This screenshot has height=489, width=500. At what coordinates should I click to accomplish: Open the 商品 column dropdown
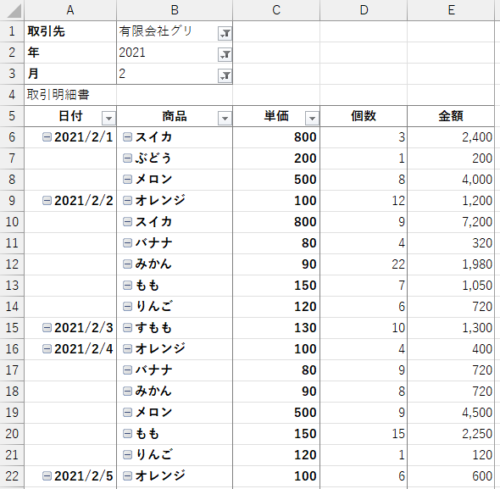pyautogui.click(x=225, y=118)
